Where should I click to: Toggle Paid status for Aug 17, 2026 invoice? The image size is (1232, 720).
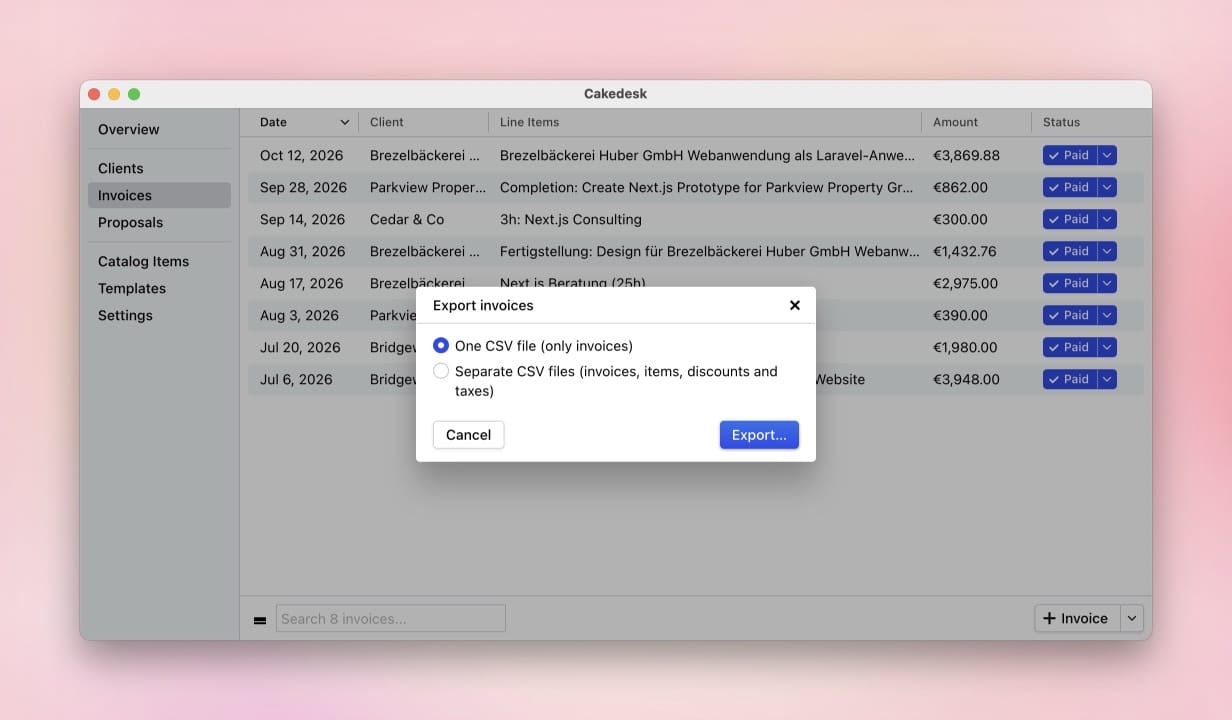(x=1069, y=283)
